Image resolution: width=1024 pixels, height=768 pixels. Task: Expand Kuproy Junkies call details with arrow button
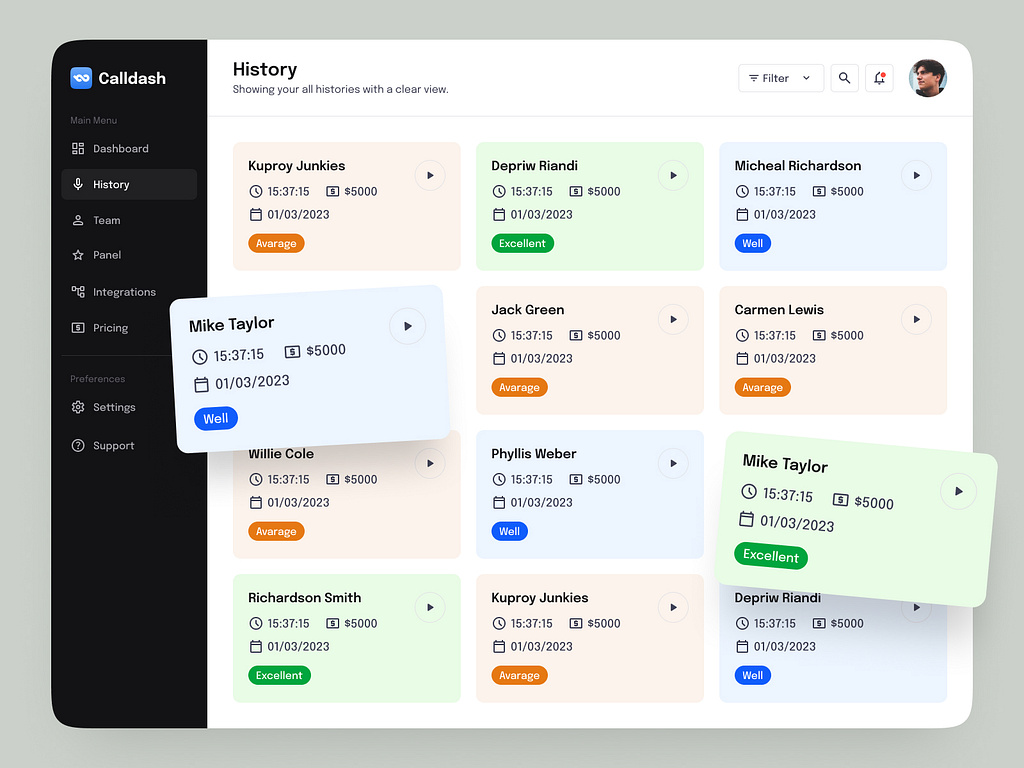coord(430,175)
